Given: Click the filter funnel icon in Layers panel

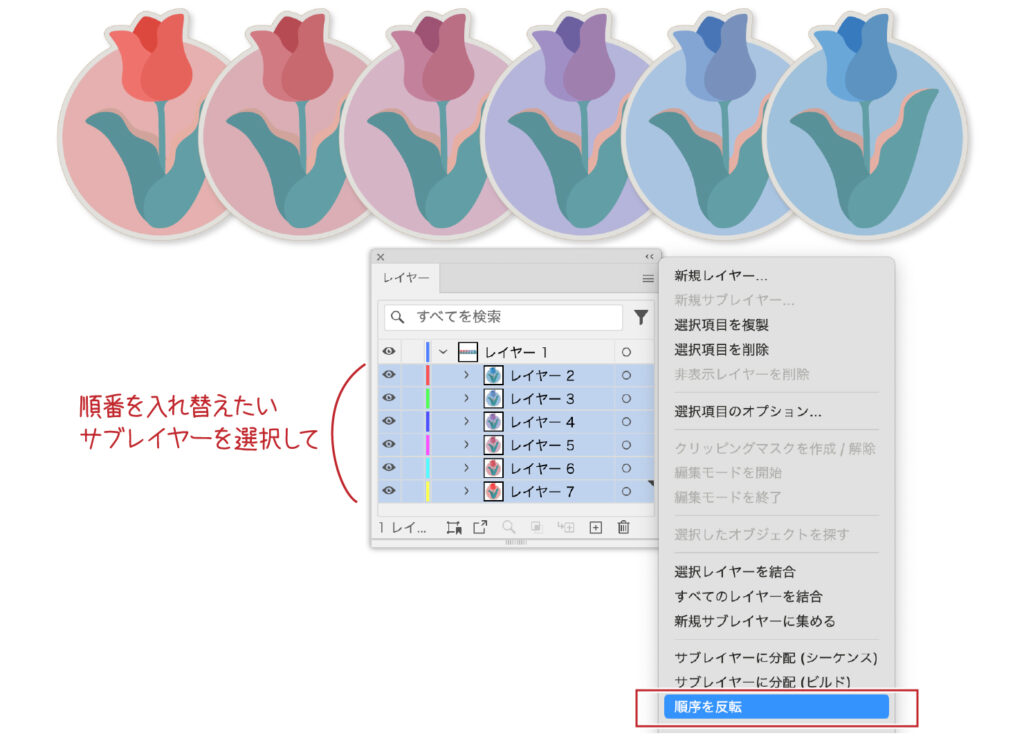Looking at the screenshot, I should [x=641, y=317].
